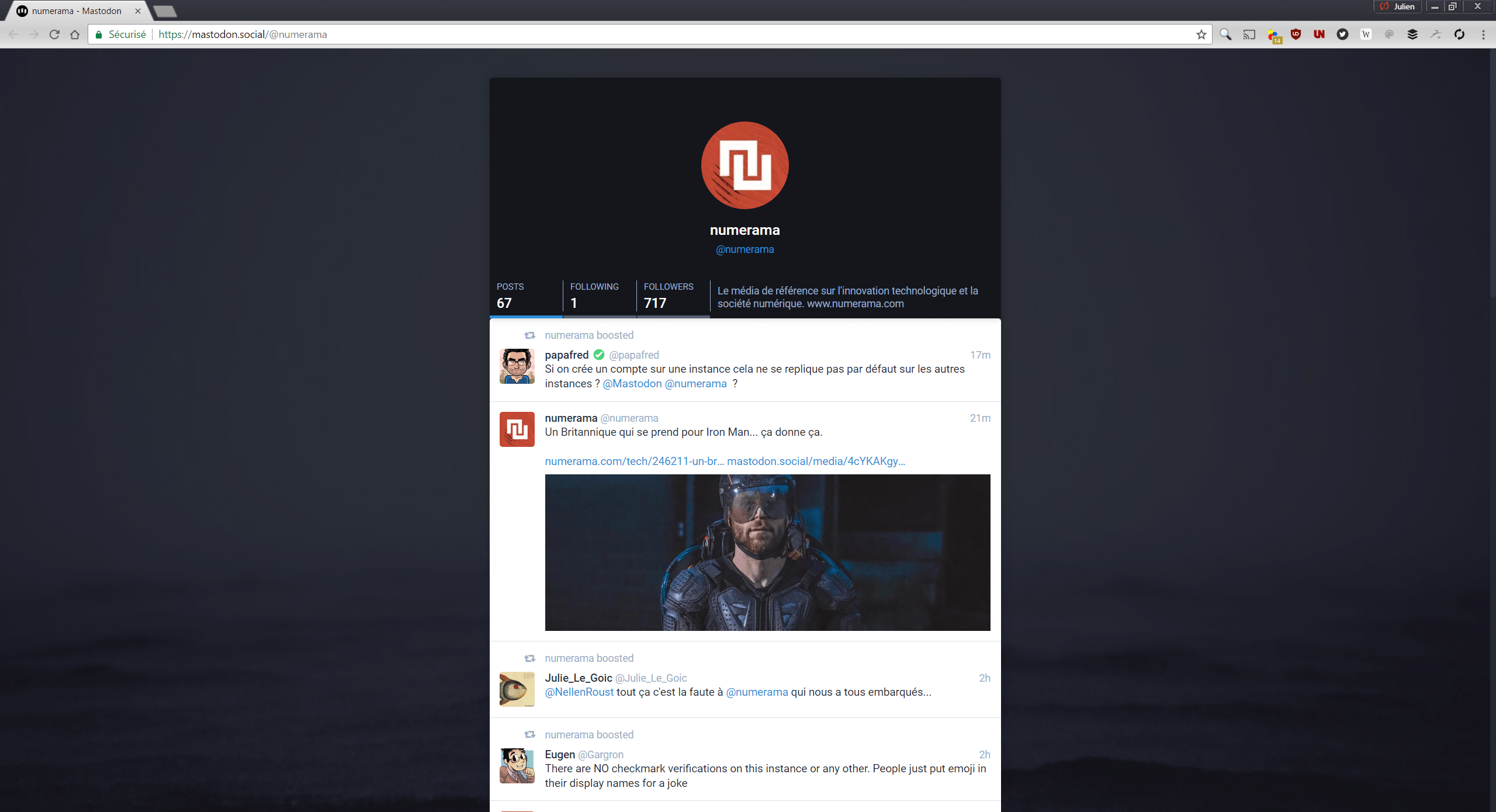Screen dimensions: 1496x812
Task: Reload the Mastodon page
Action: click(x=54, y=34)
